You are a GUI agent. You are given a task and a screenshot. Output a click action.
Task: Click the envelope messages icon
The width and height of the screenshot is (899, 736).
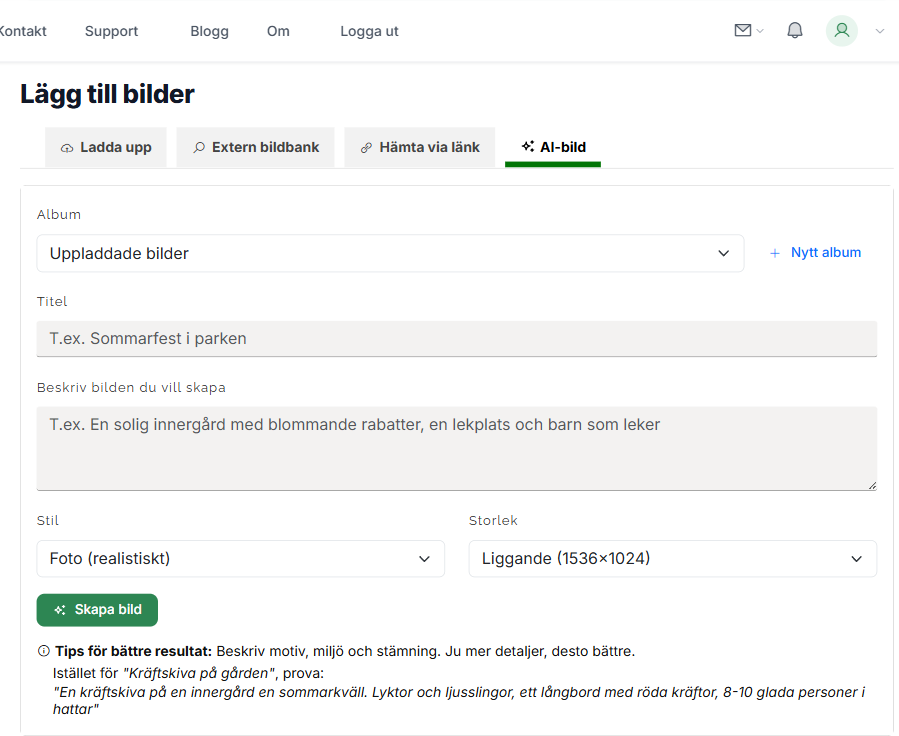pos(741,30)
